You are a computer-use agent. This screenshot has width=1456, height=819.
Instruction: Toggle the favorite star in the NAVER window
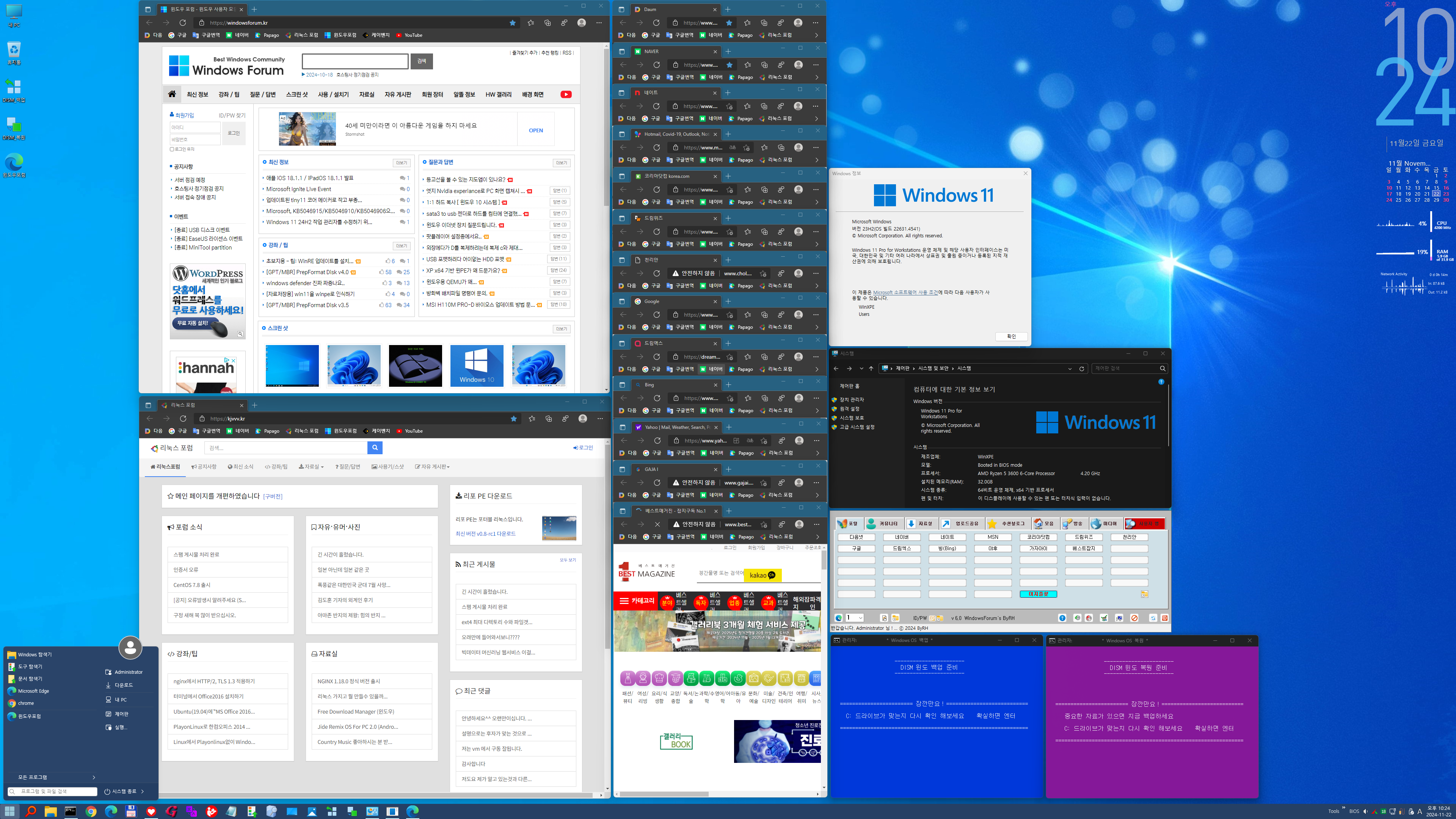click(x=729, y=64)
